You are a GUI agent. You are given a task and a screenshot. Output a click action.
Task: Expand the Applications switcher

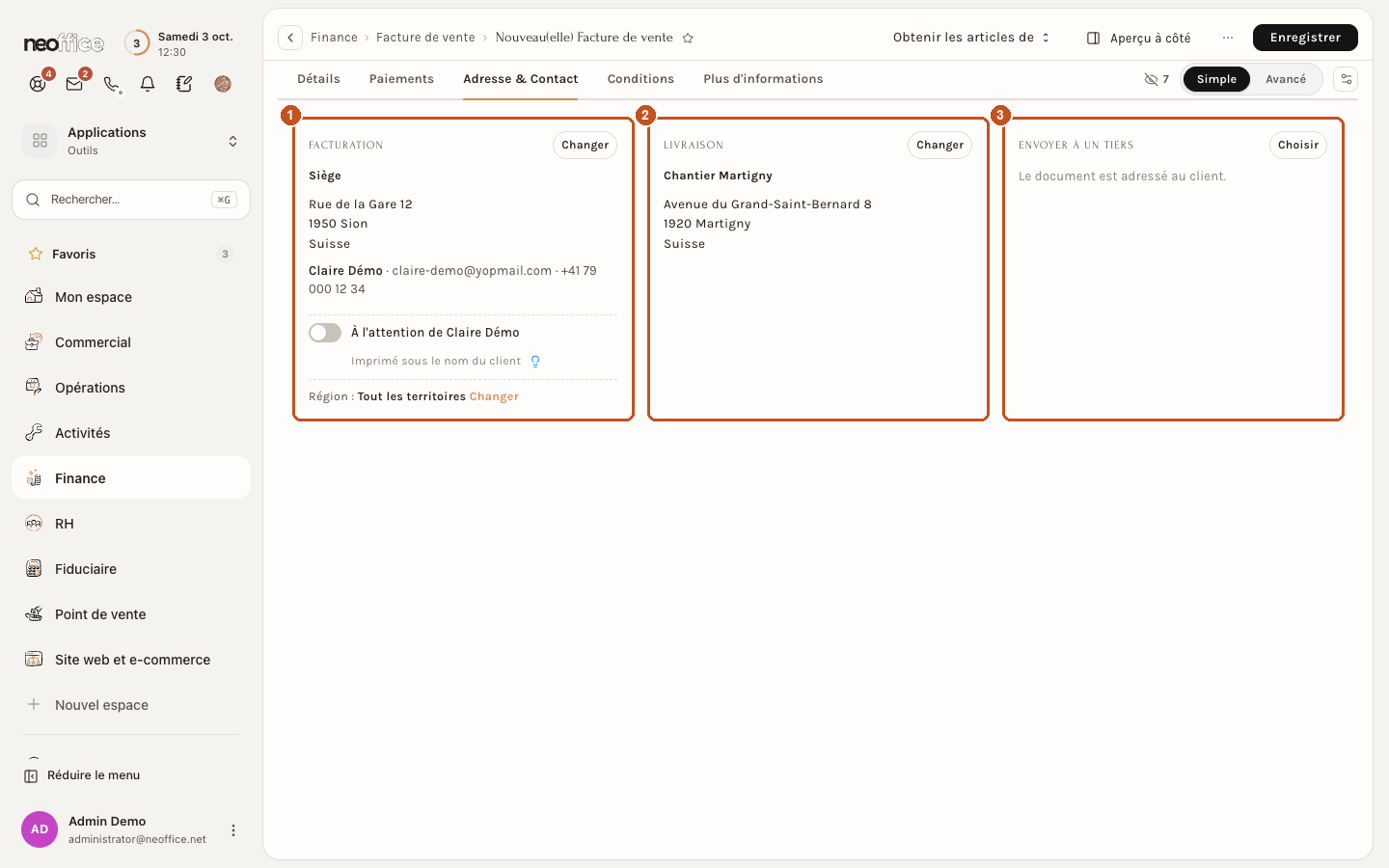pyautogui.click(x=131, y=141)
